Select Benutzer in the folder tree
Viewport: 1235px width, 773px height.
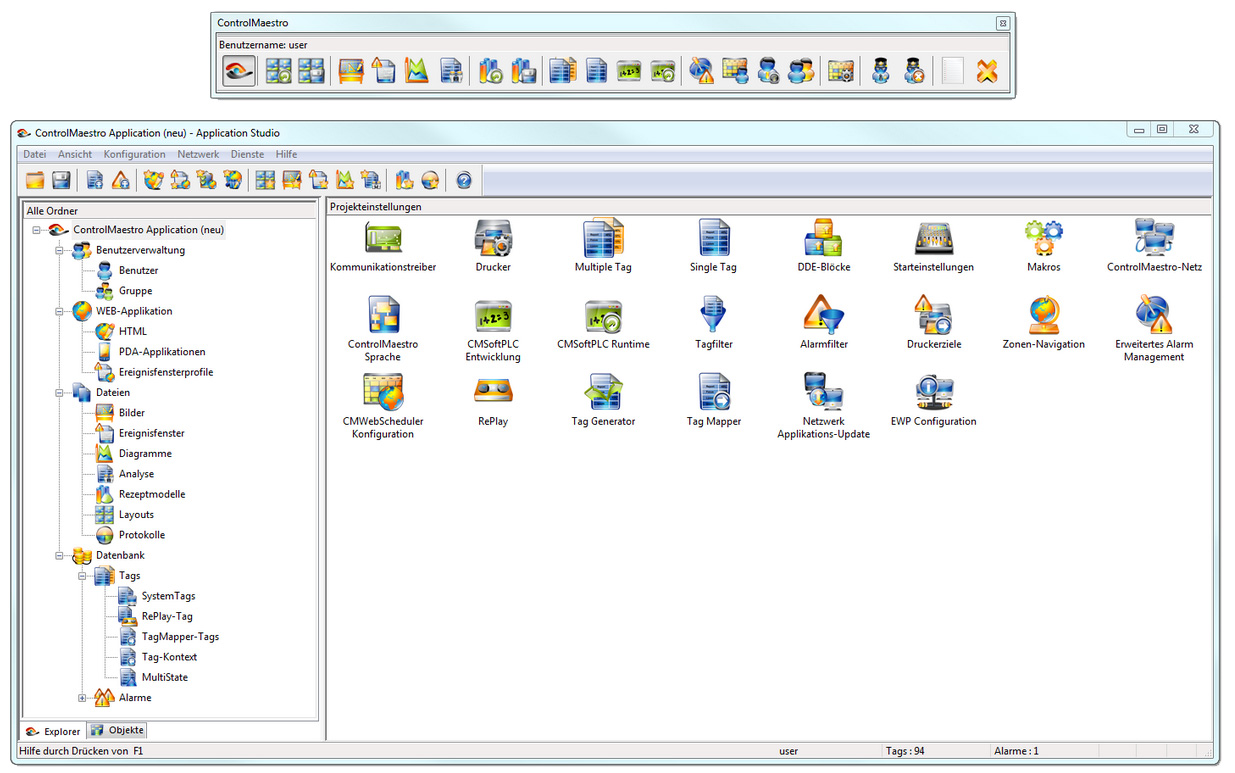(138, 271)
